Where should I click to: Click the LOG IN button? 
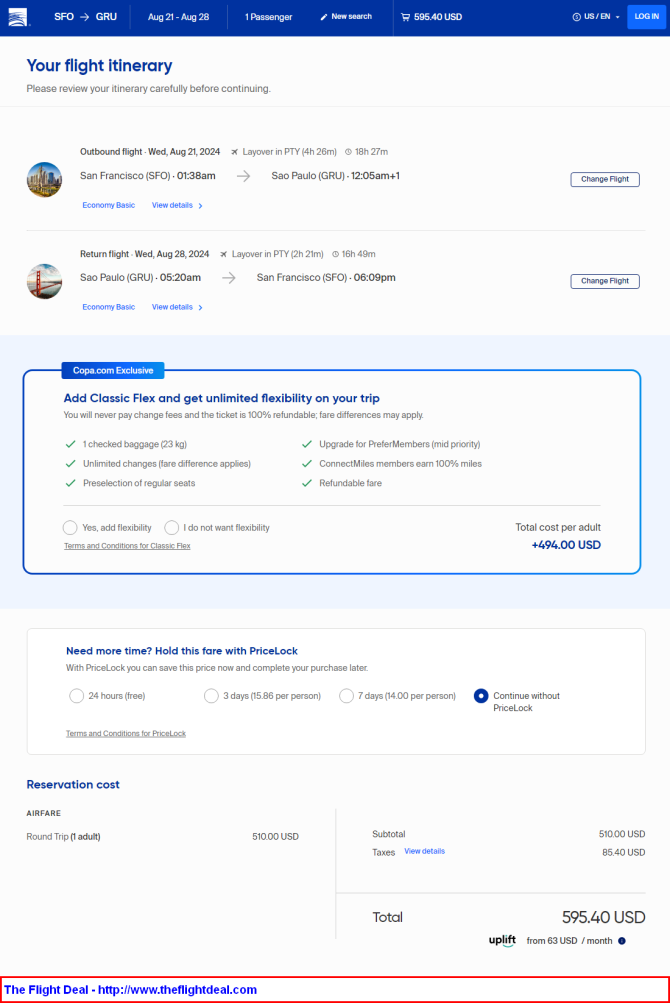coord(646,17)
